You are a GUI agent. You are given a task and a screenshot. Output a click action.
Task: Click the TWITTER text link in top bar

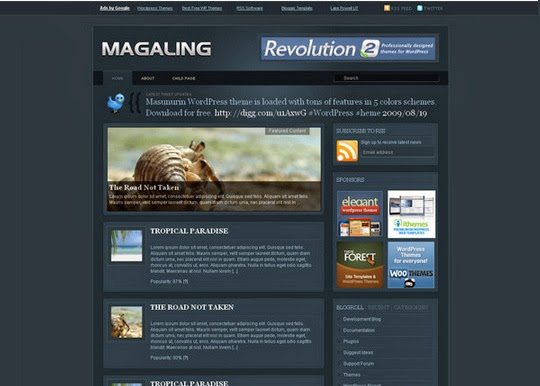coord(433,8)
